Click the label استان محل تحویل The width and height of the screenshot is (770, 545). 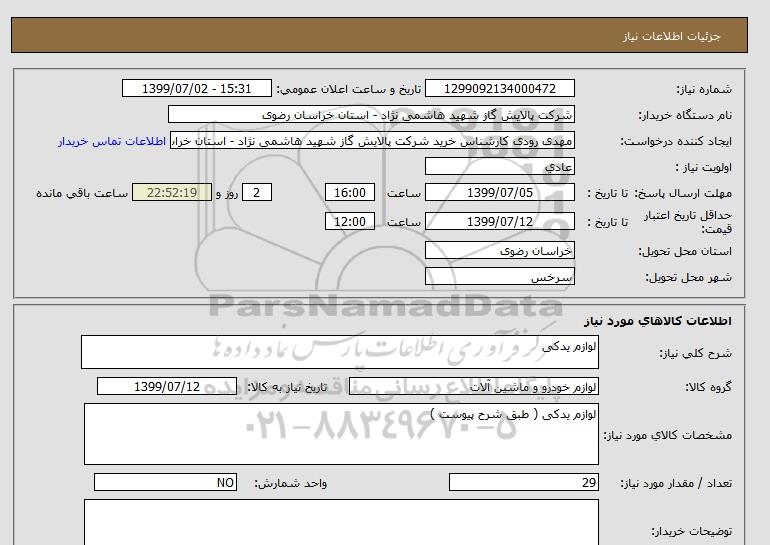click(x=685, y=251)
